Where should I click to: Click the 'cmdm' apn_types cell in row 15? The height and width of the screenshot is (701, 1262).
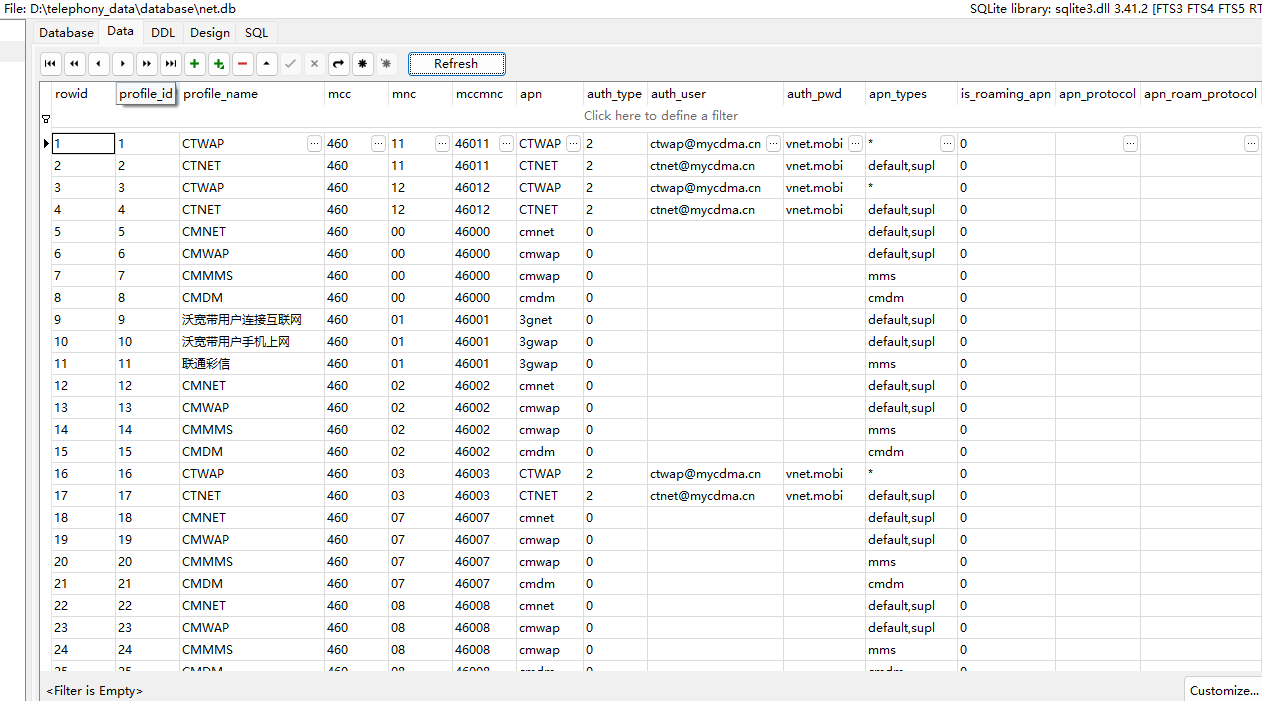point(911,452)
